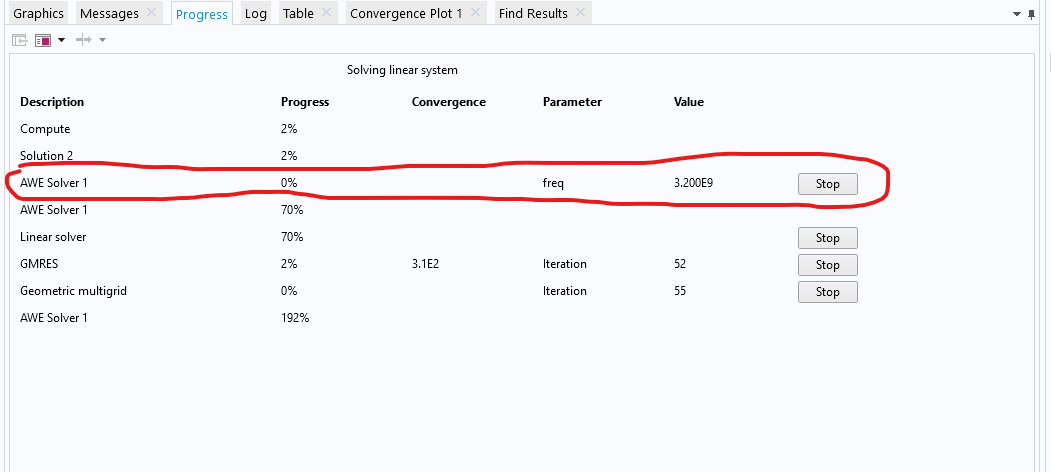Stop the Linear solver
The width and height of the screenshot is (1051, 472).
(x=827, y=238)
